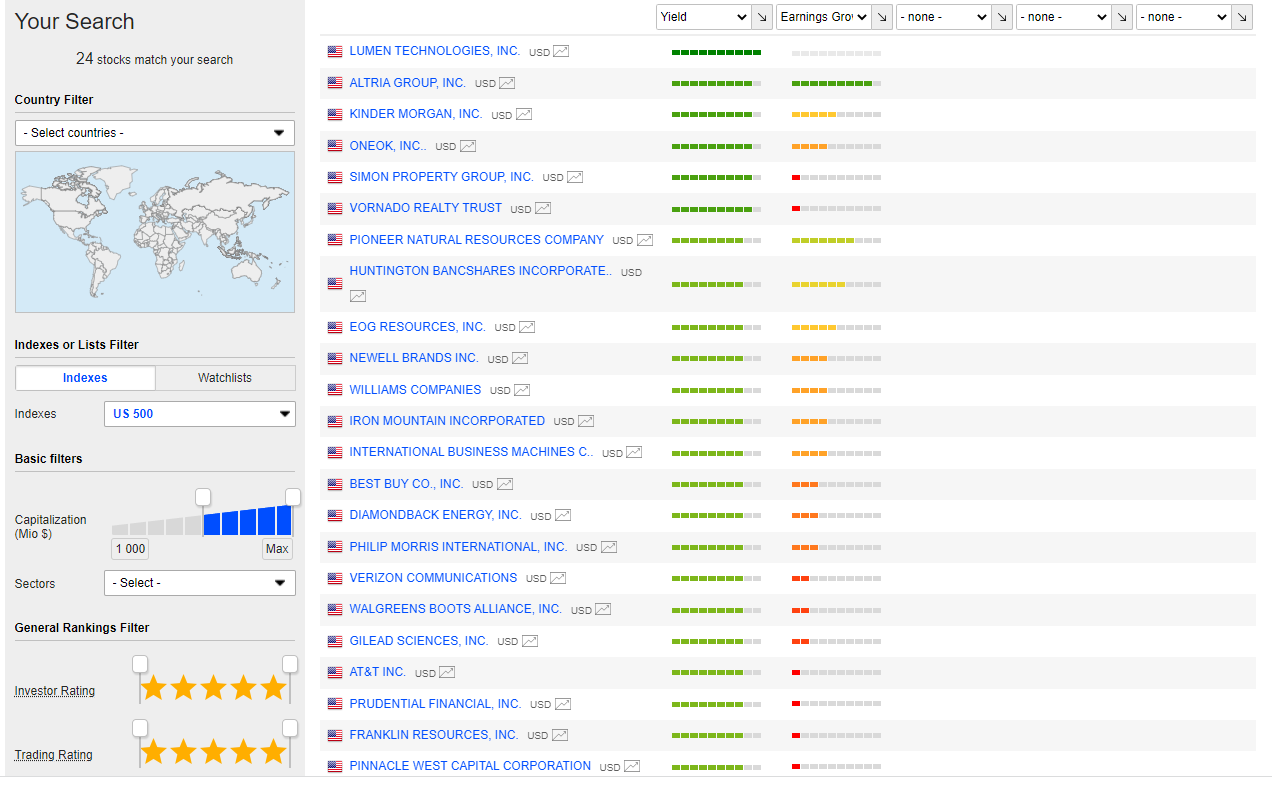Open chart icon for Pioneer Natural Resources
Viewport: 1272px width, 787px height.
(x=645, y=240)
